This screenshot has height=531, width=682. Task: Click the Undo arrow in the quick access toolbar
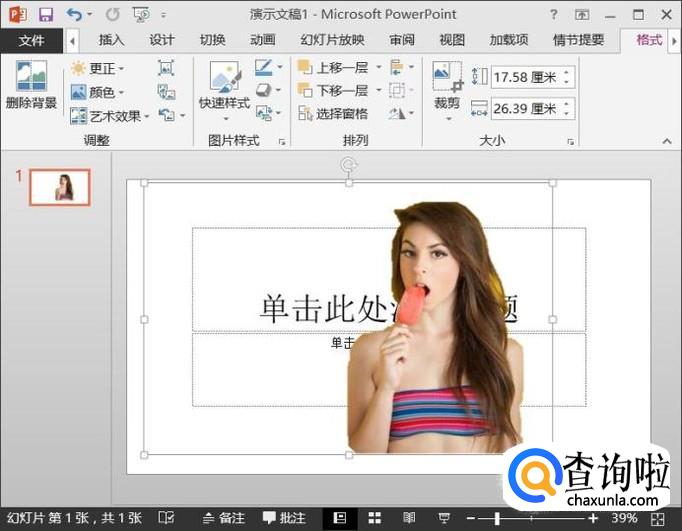(73, 15)
